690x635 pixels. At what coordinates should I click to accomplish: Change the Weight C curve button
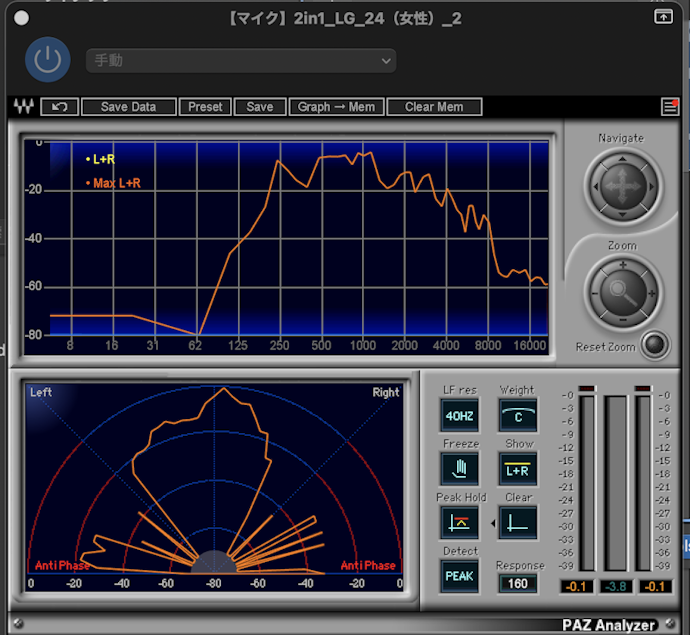tap(518, 415)
